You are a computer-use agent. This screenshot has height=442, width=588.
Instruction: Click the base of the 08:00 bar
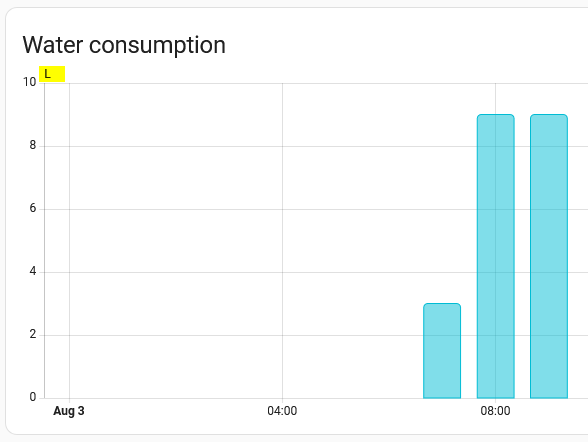click(496, 396)
